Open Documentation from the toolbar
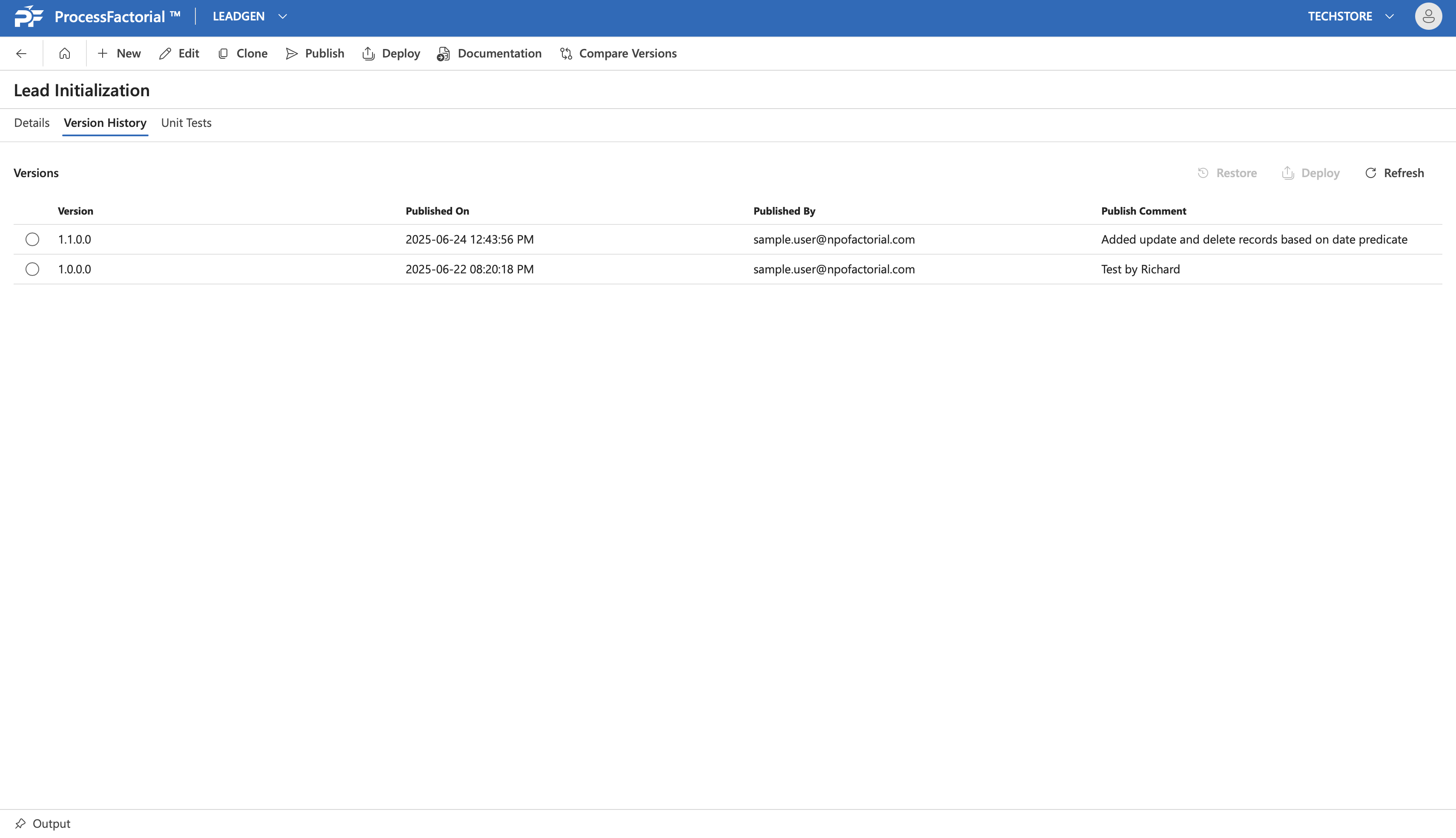 tap(490, 54)
